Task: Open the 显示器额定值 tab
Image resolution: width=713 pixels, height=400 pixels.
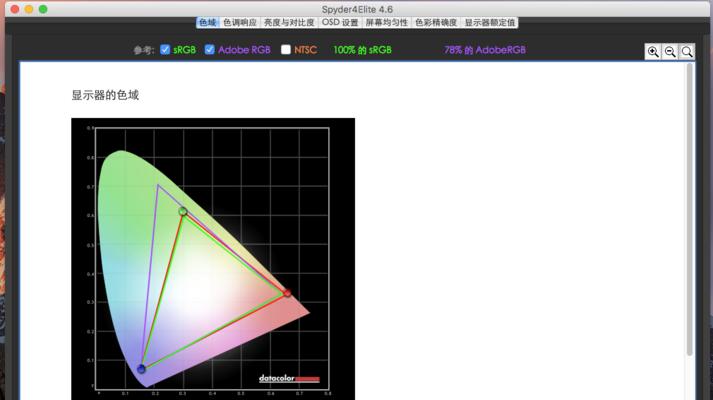Action: pos(489,22)
